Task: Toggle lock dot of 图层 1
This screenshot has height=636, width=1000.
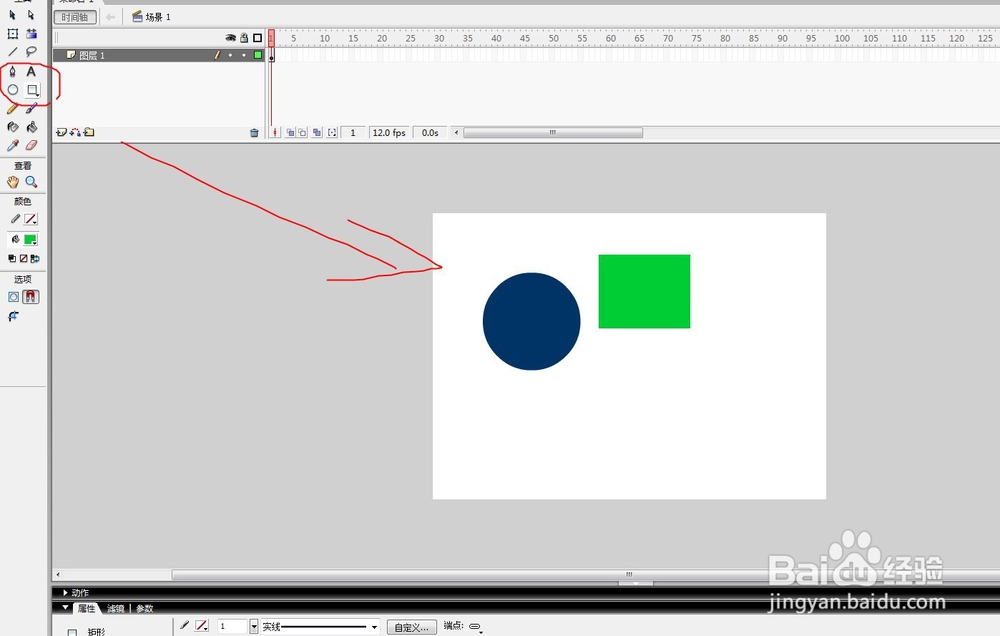Action: [244, 55]
